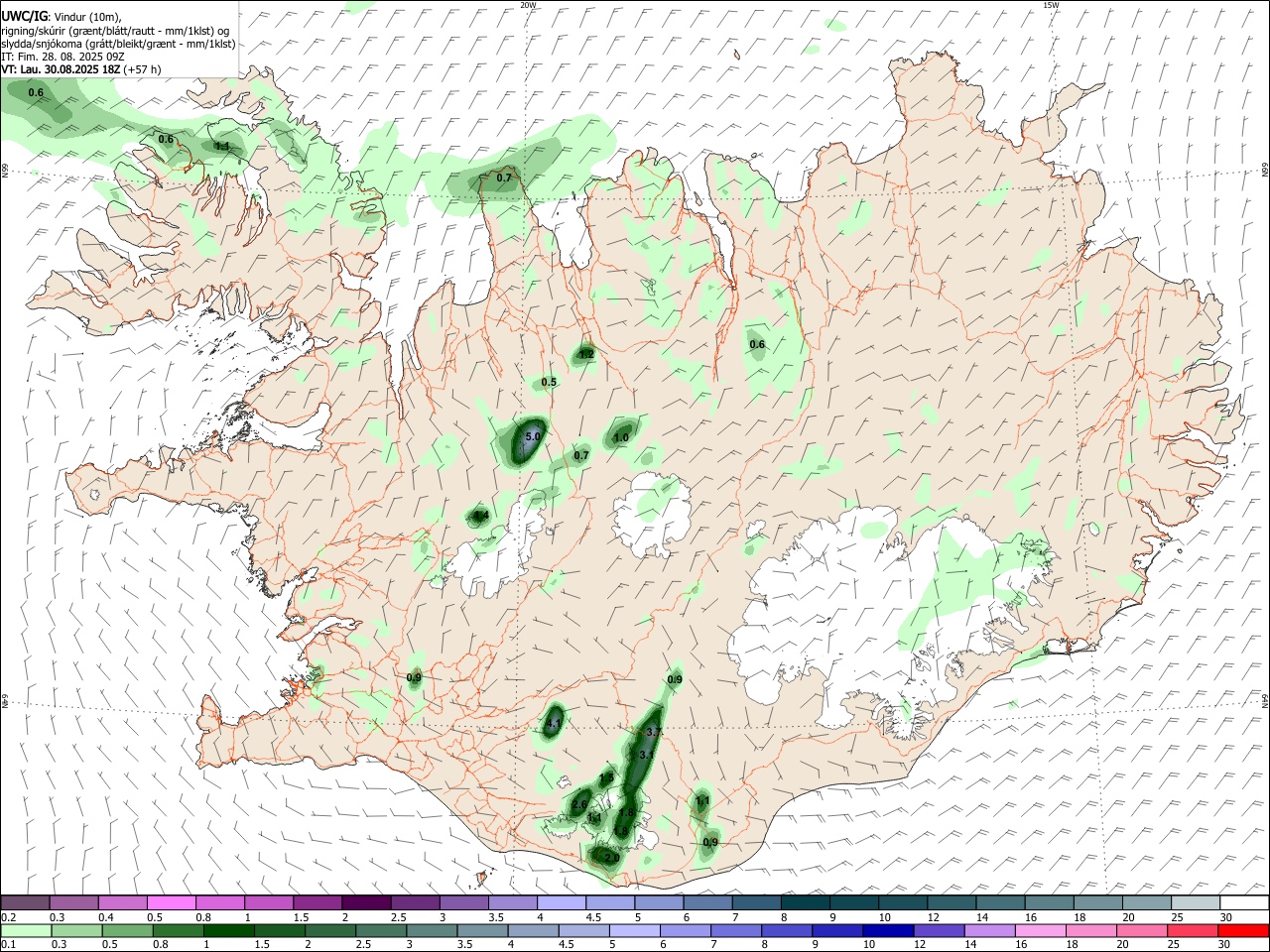Pick the 3.1 precipitation label
Screen dimensions: 1270x952
pos(647,755)
